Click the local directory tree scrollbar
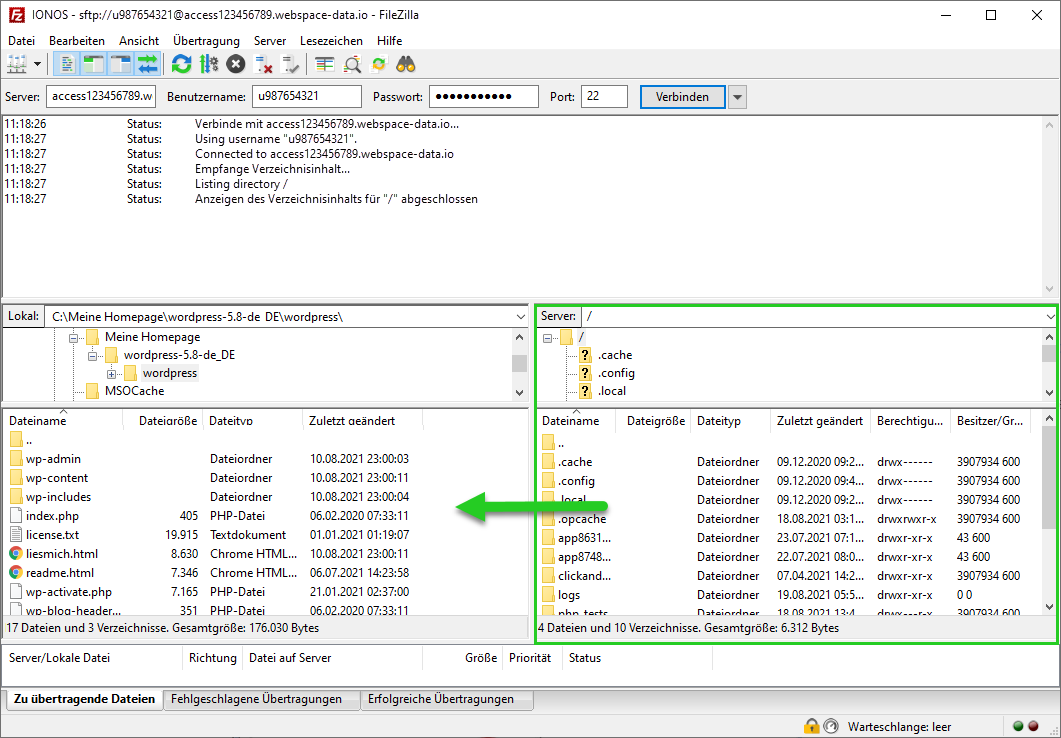Image resolution: width=1061 pixels, height=738 pixels. [520, 364]
